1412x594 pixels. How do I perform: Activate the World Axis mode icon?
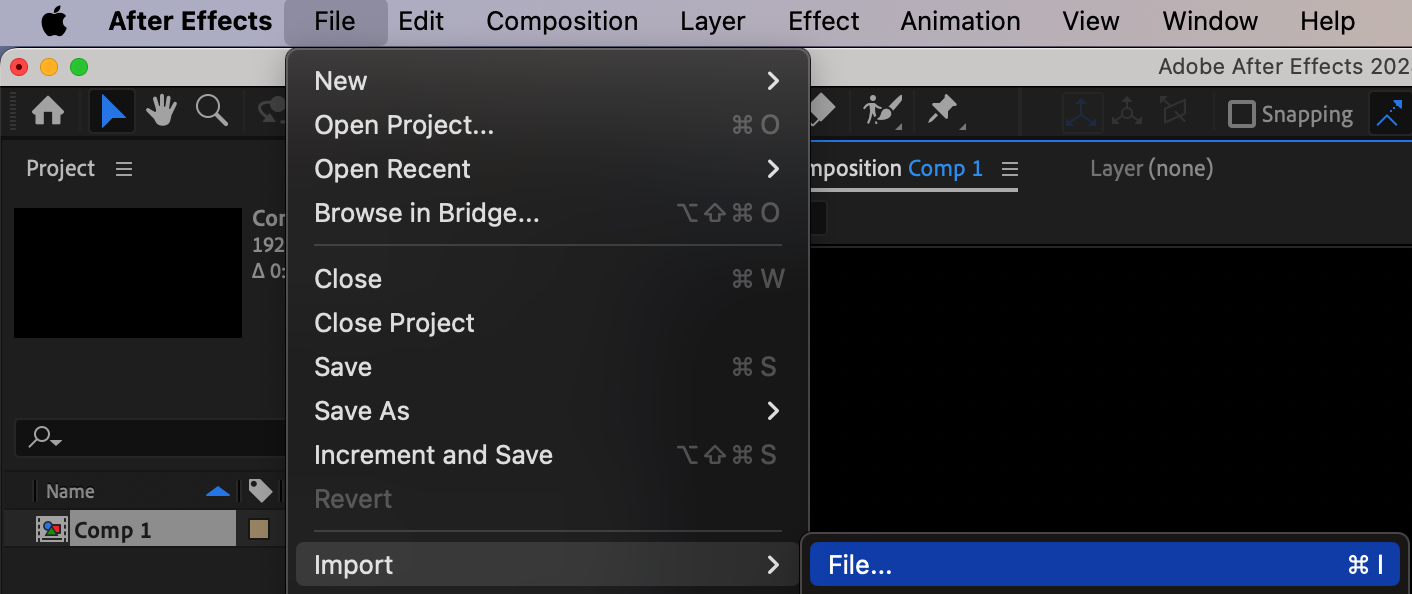tap(1127, 113)
